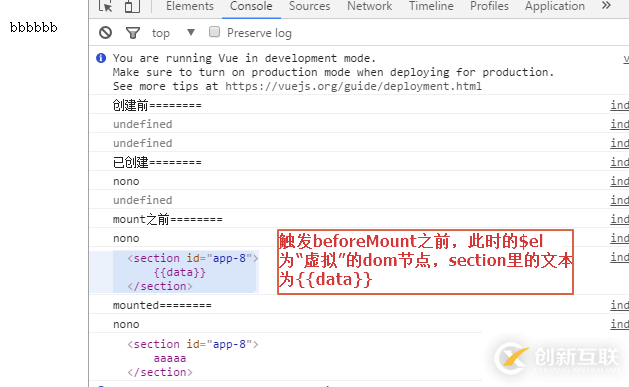The height and width of the screenshot is (387, 629).
Task: Open the Network tab
Action: (369, 6)
